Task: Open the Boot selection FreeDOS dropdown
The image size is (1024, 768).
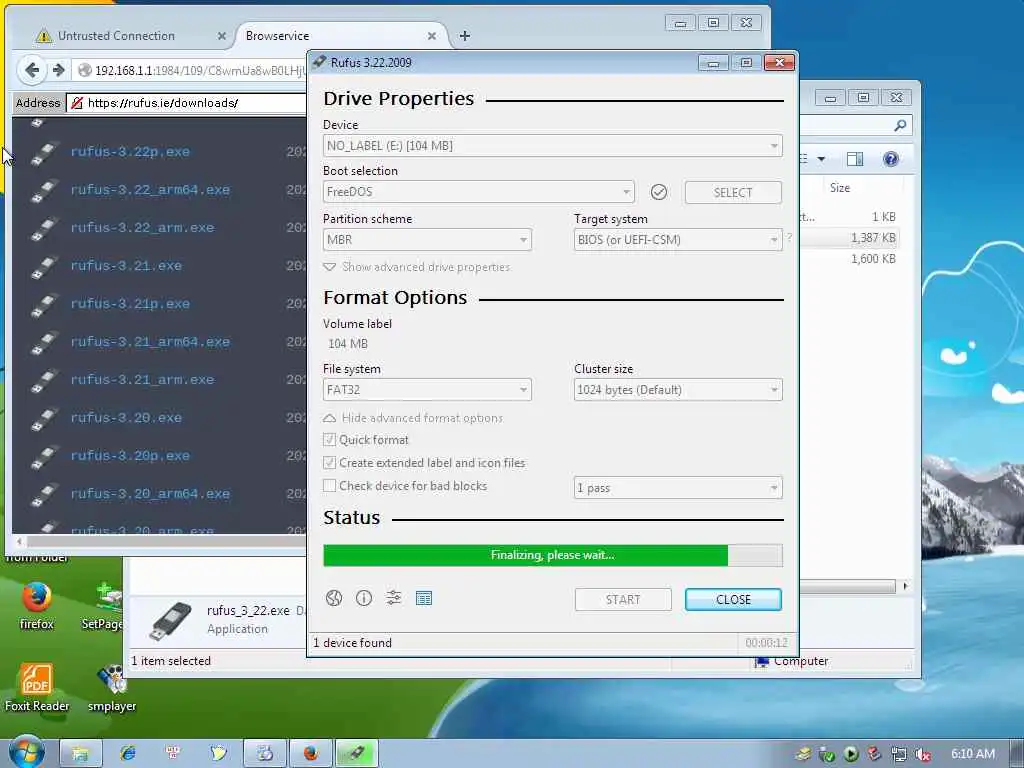Action: (478, 192)
